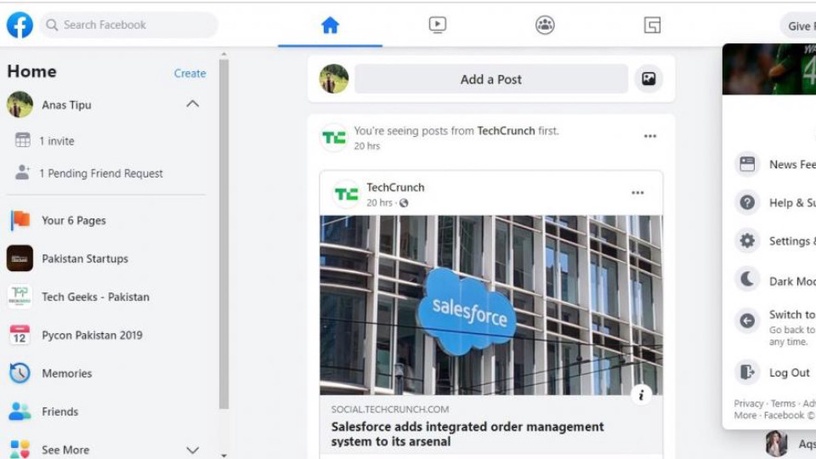Click TechCrunch logo in the post card

pos(346,194)
